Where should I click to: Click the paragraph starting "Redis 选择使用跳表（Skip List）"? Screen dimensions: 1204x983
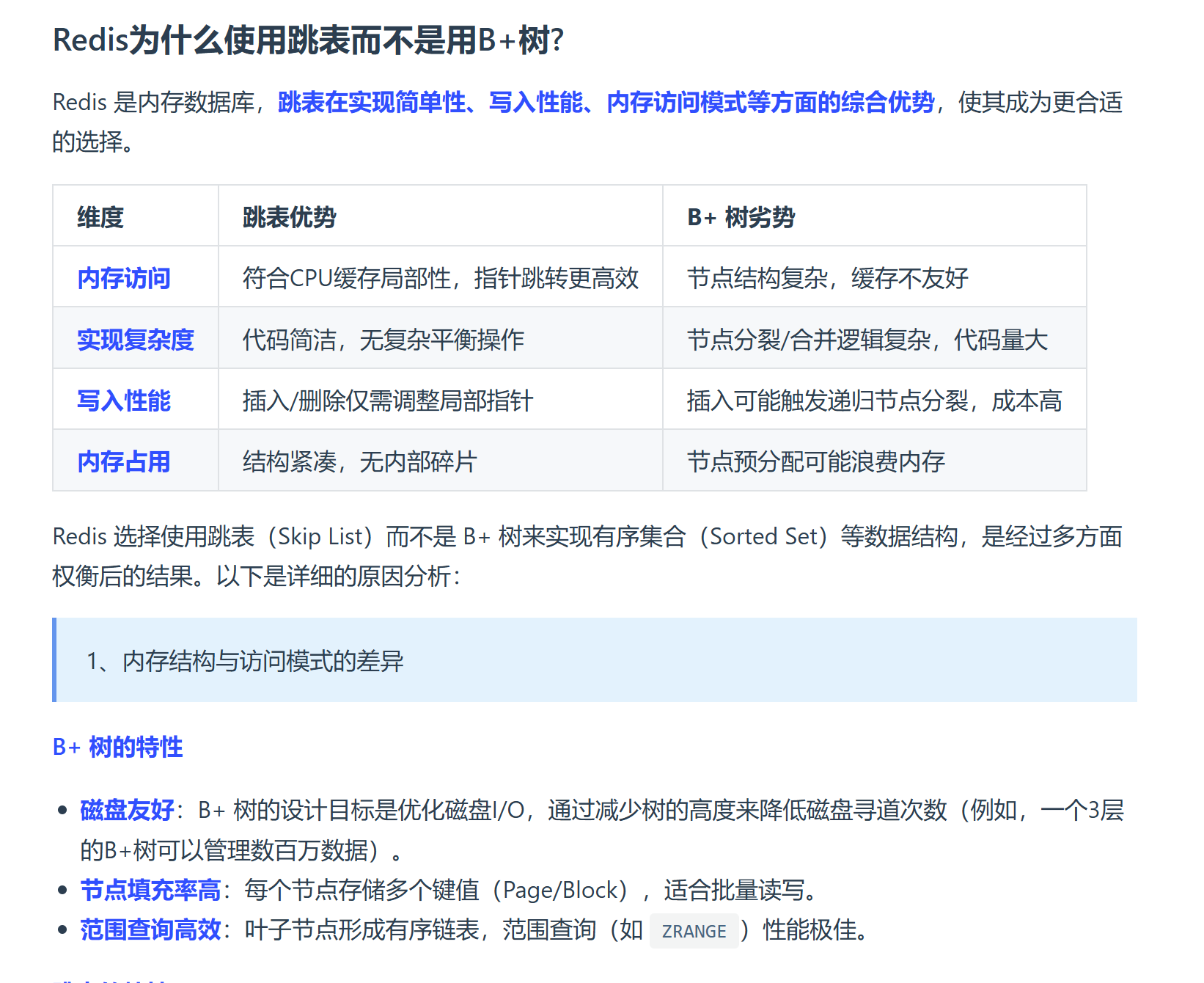tap(587, 556)
